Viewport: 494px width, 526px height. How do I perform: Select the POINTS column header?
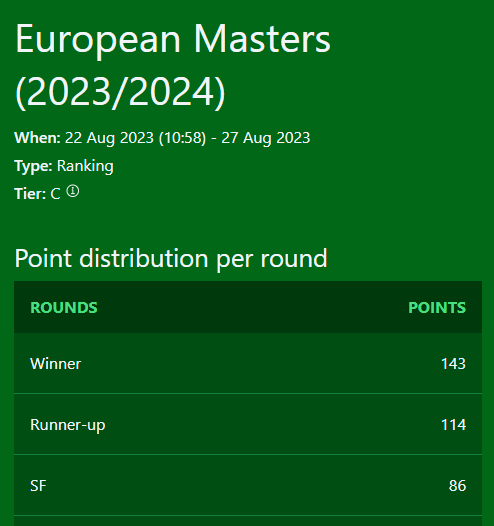click(437, 308)
